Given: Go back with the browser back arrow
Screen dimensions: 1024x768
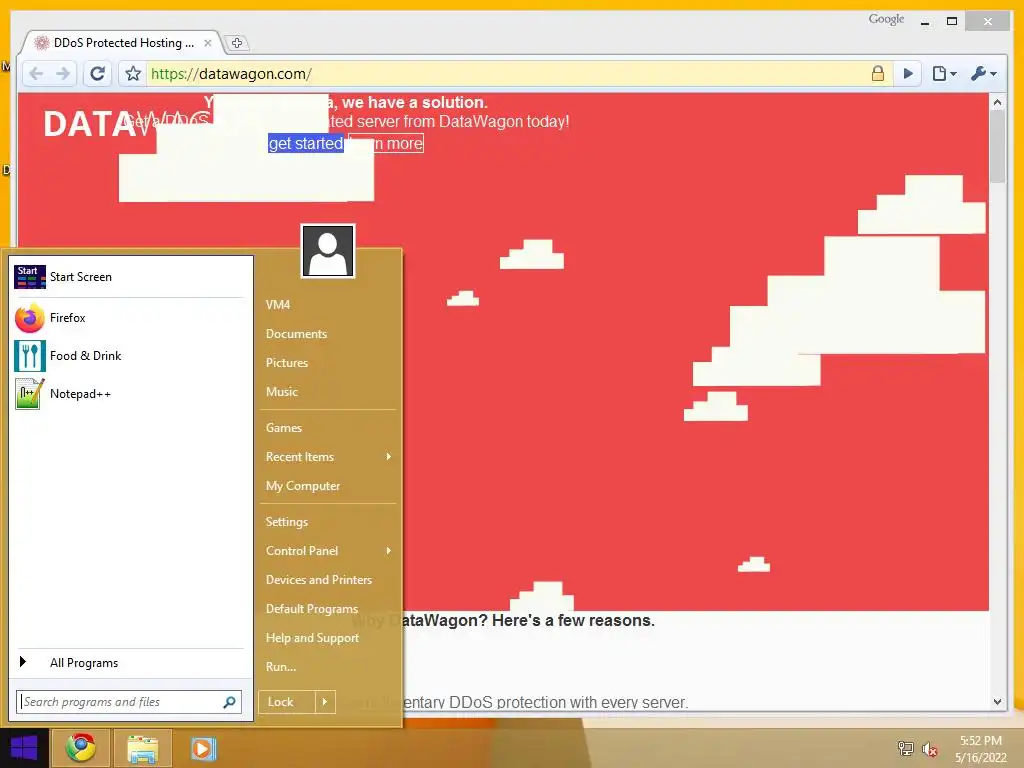Looking at the screenshot, I should point(36,74).
